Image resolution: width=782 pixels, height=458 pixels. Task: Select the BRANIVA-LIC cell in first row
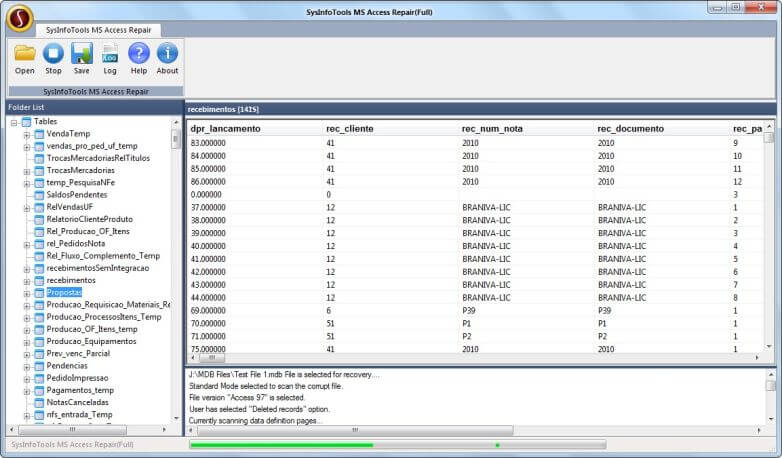tap(480, 207)
